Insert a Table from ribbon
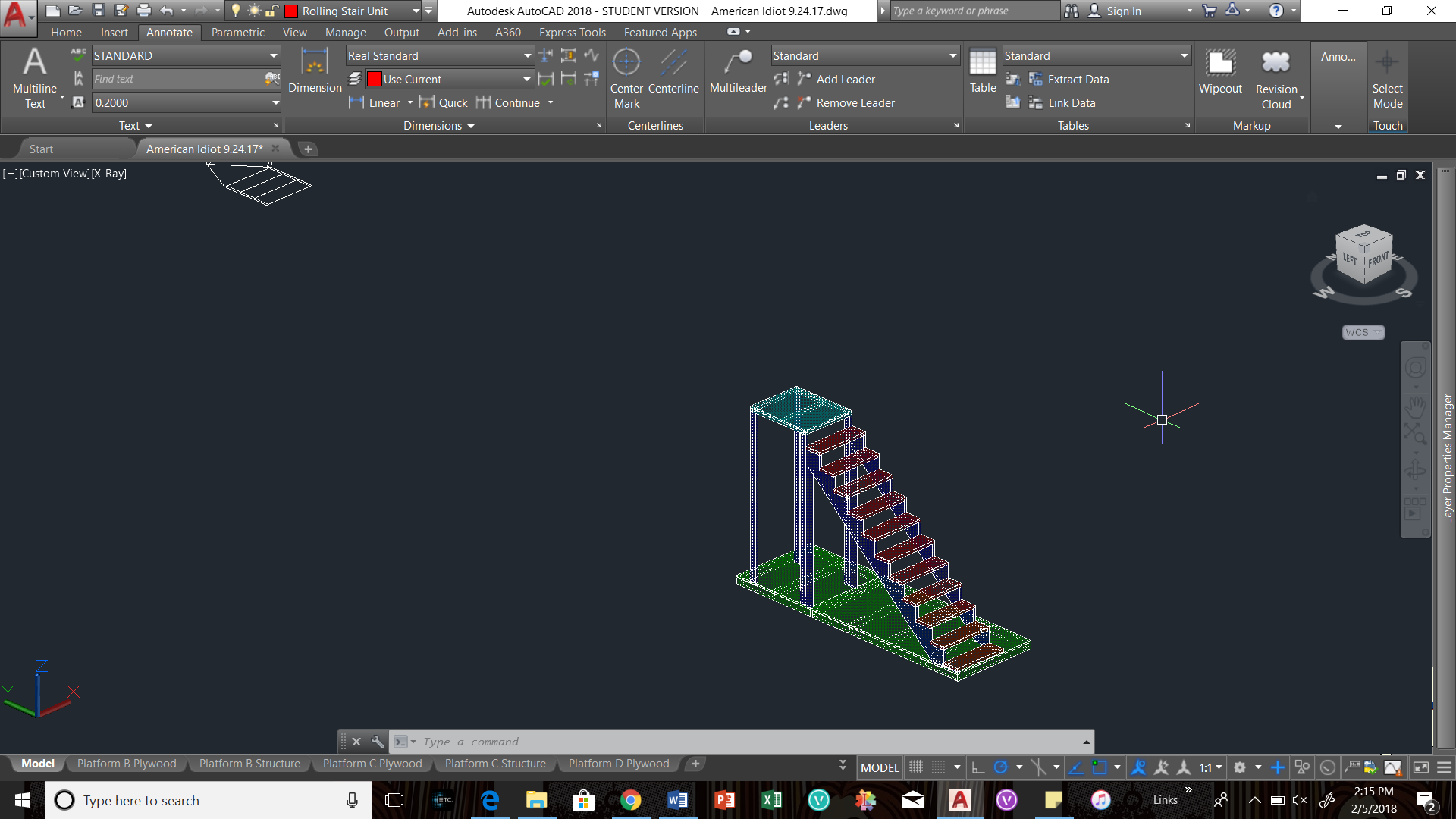This screenshot has width=1456, height=819. pyautogui.click(x=982, y=70)
